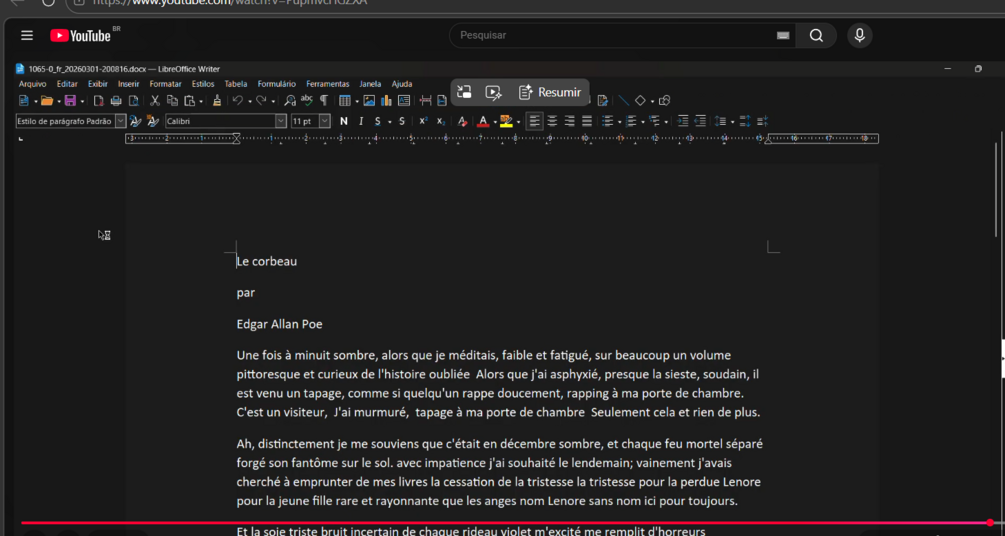The width and height of the screenshot is (1005, 536).
Task: Click Decrease paragraph spacing icon
Action: (763, 121)
